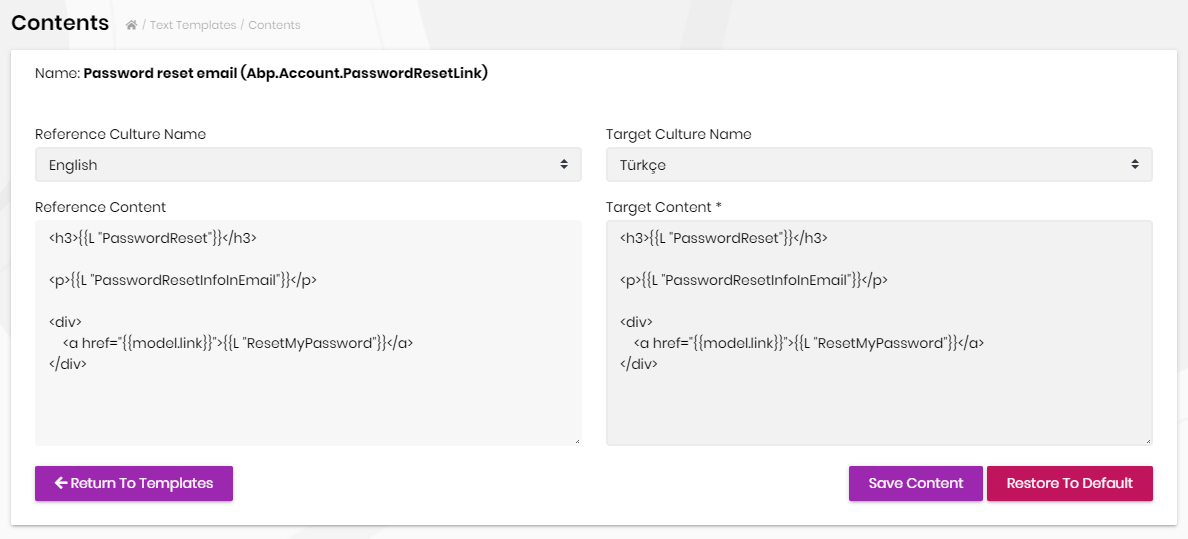Click the Contents breadcrumb item
The height and width of the screenshot is (539, 1188).
coord(274,25)
